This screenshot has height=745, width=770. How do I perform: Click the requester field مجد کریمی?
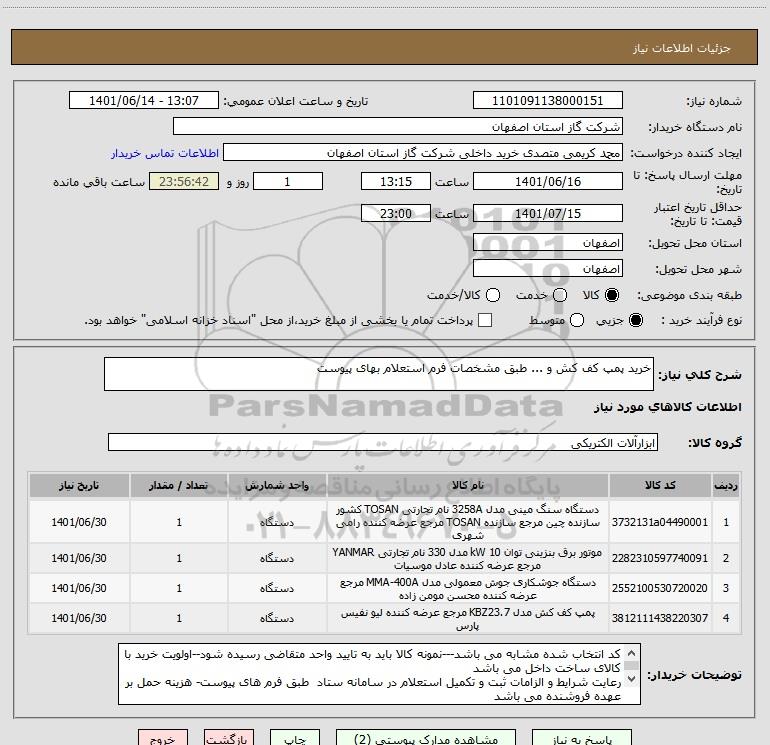(x=423, y=152)
